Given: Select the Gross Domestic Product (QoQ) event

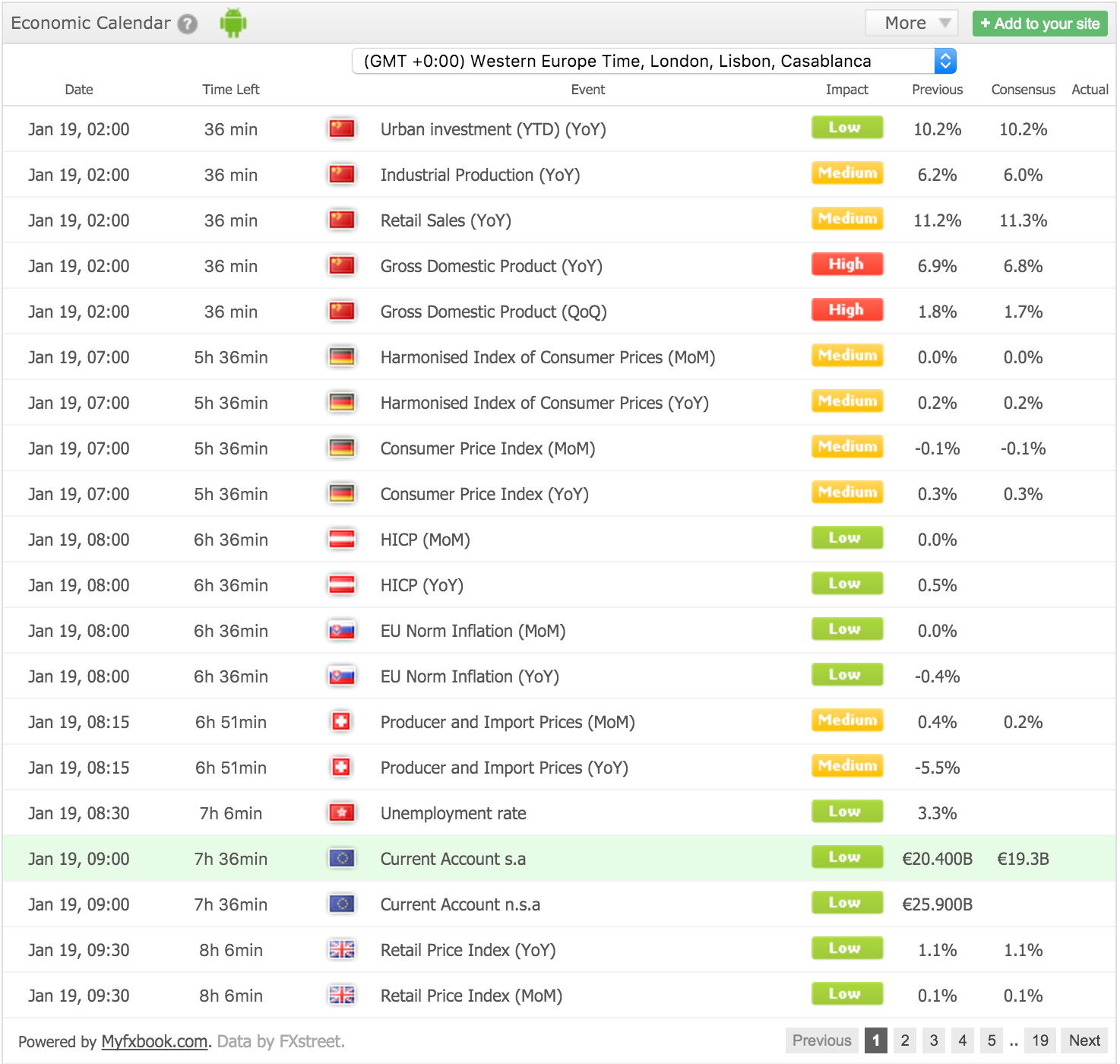Looking at the screenshot, I should tap(493, 312).
